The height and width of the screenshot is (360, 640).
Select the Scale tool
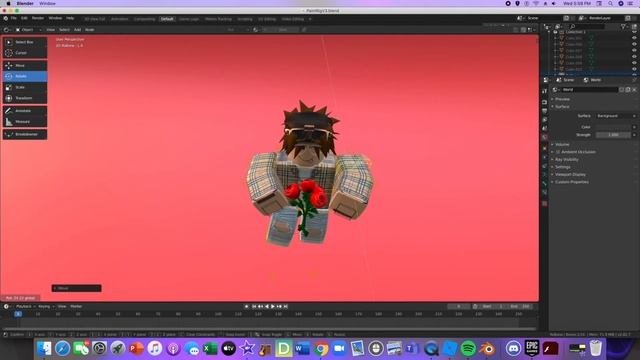[x=25, y=87]
